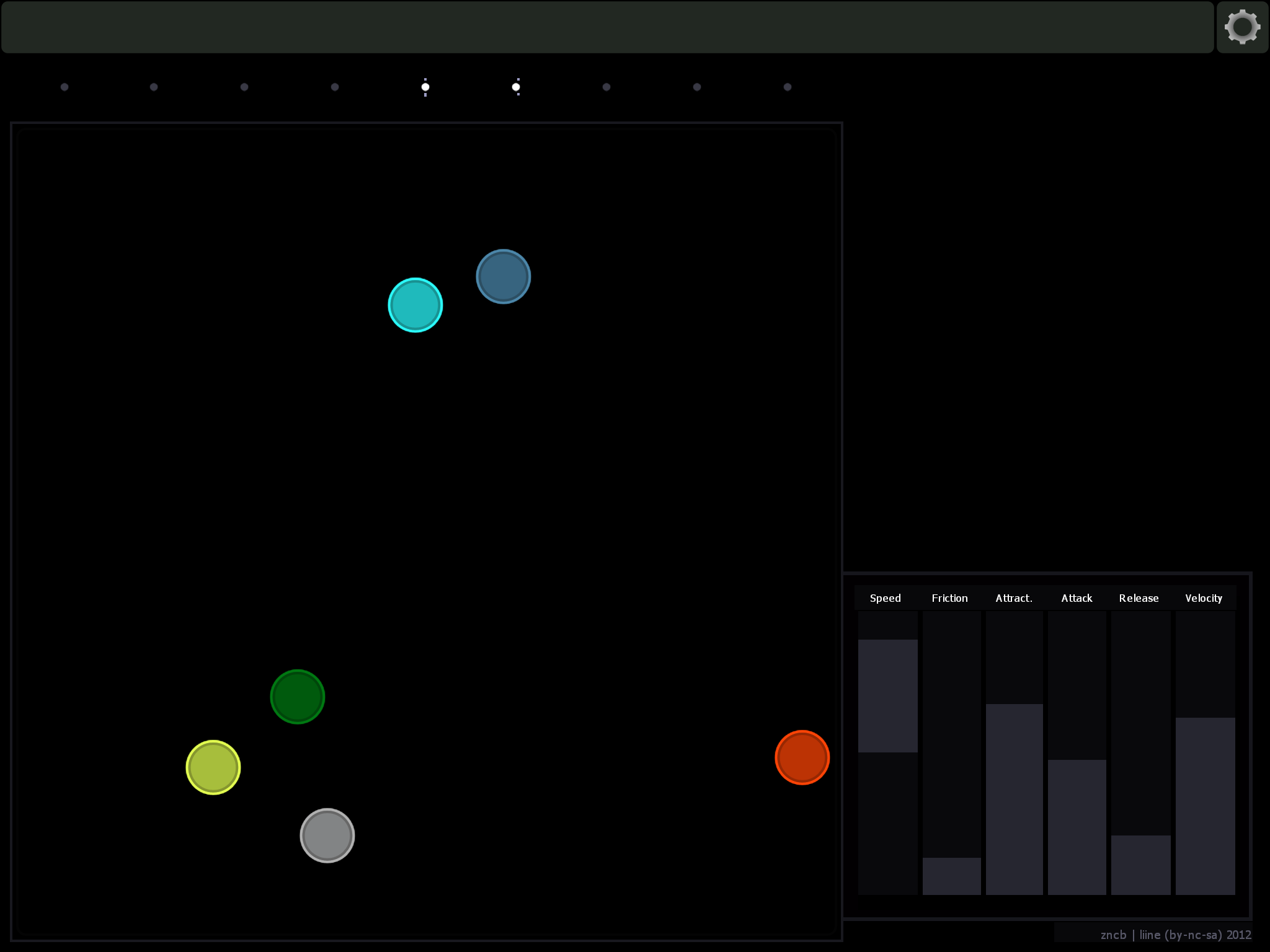
Task: Select the gray ball
Action: (327, 835)
